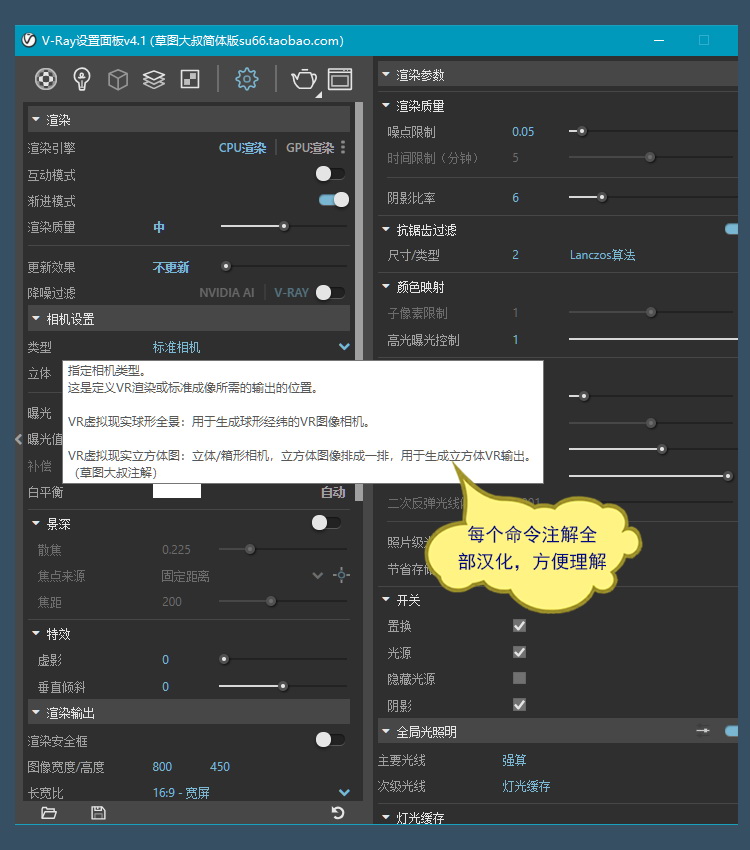
Task: Collapse the 渲染参数 section
Action: pyautogui.click(x=386, y=74)
